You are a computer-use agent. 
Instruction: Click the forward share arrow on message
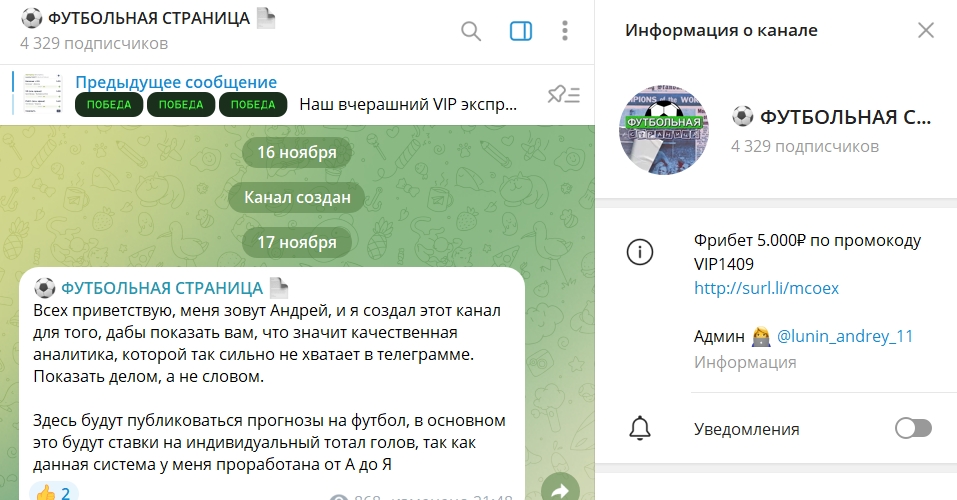point(560,489)
